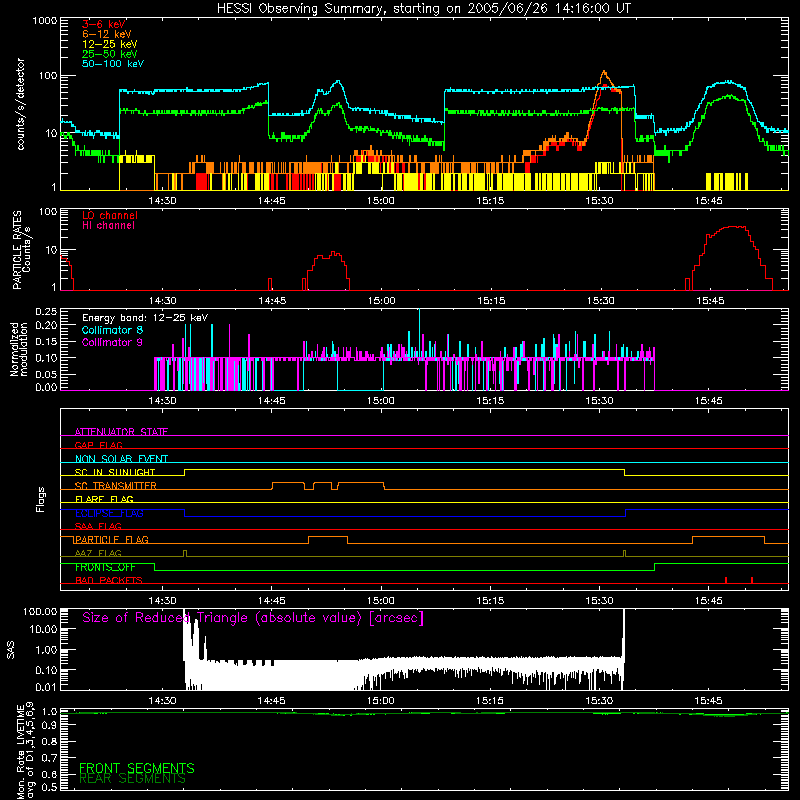
Task: Click the 'Mon. Rate LIVETIME' axis label
Action: pyautogui.click(x=20, y=752)
